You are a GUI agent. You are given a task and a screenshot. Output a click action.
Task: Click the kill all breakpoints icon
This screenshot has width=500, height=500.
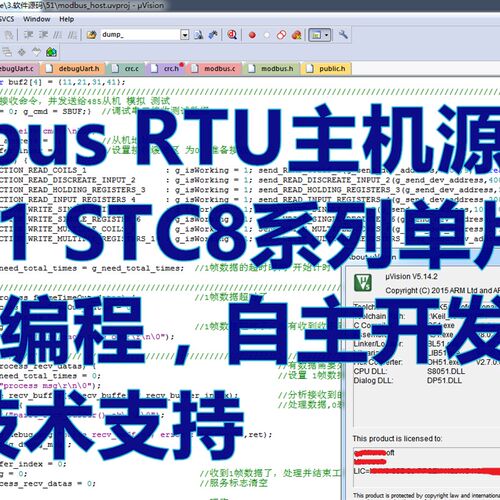pos(296,35)
